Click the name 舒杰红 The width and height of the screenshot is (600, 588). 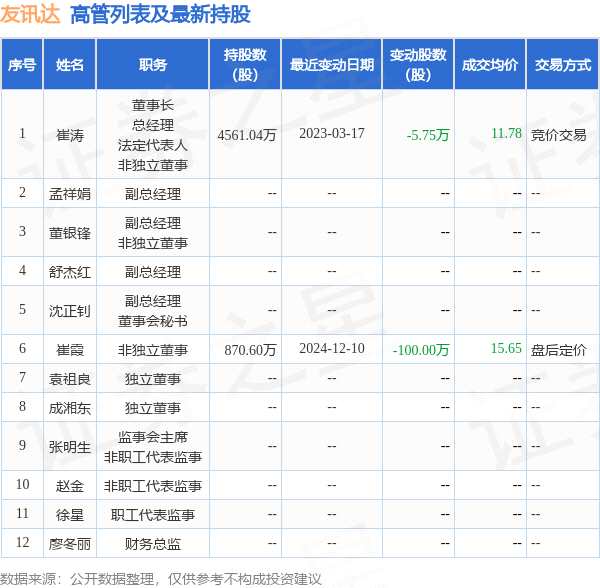coord(70,272)
